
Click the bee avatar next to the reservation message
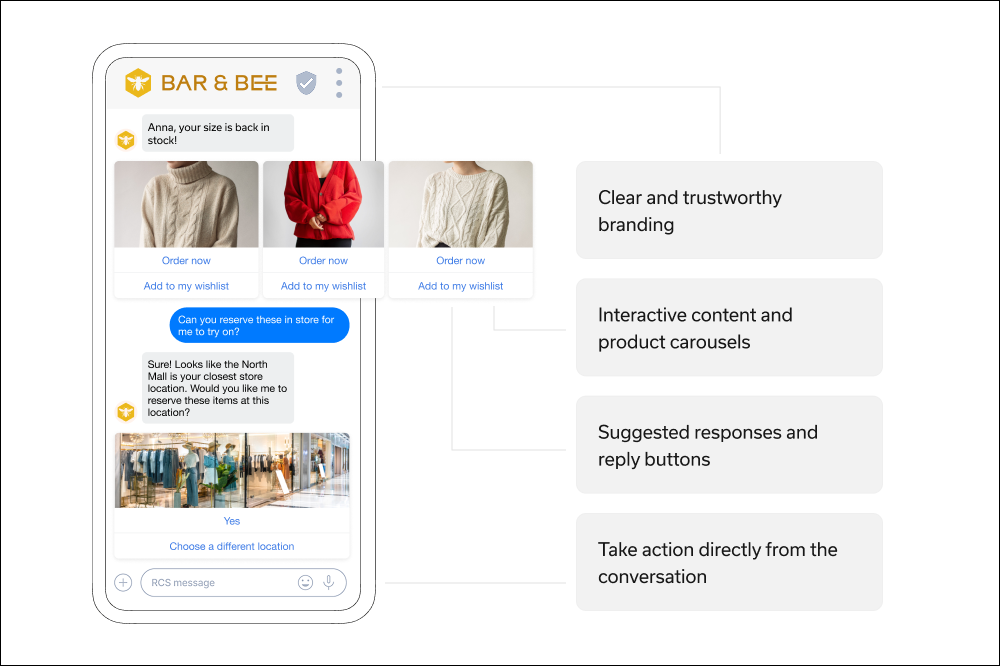click(126, 411)
